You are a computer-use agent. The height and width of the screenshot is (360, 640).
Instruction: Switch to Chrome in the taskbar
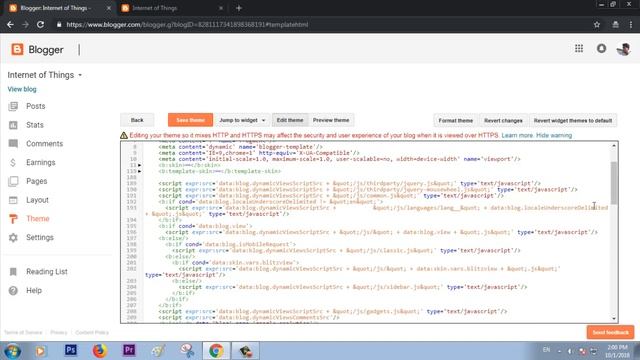pos(216,351)
